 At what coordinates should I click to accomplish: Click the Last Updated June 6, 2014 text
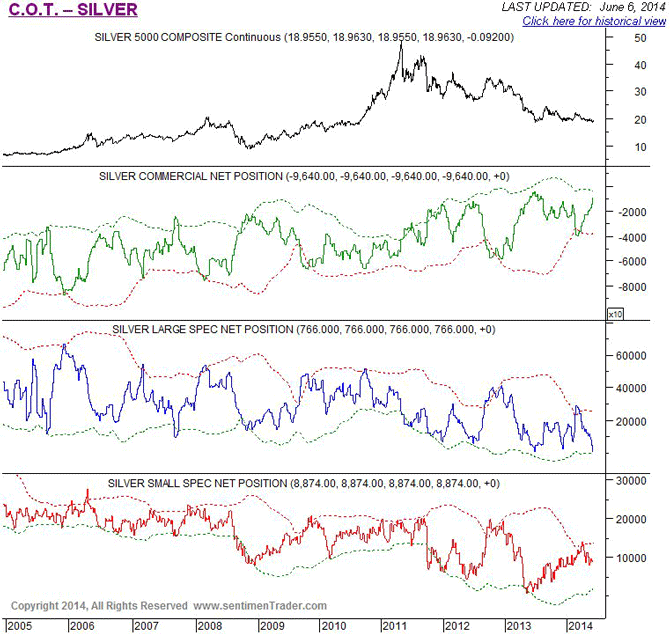[581, 7]
